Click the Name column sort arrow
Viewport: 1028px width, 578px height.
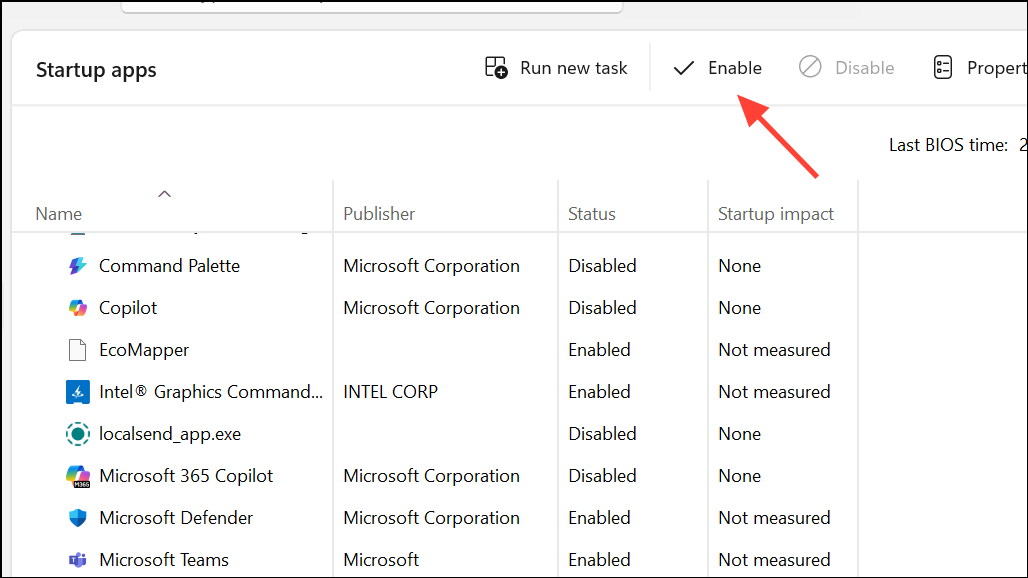[x=164, y=193]
